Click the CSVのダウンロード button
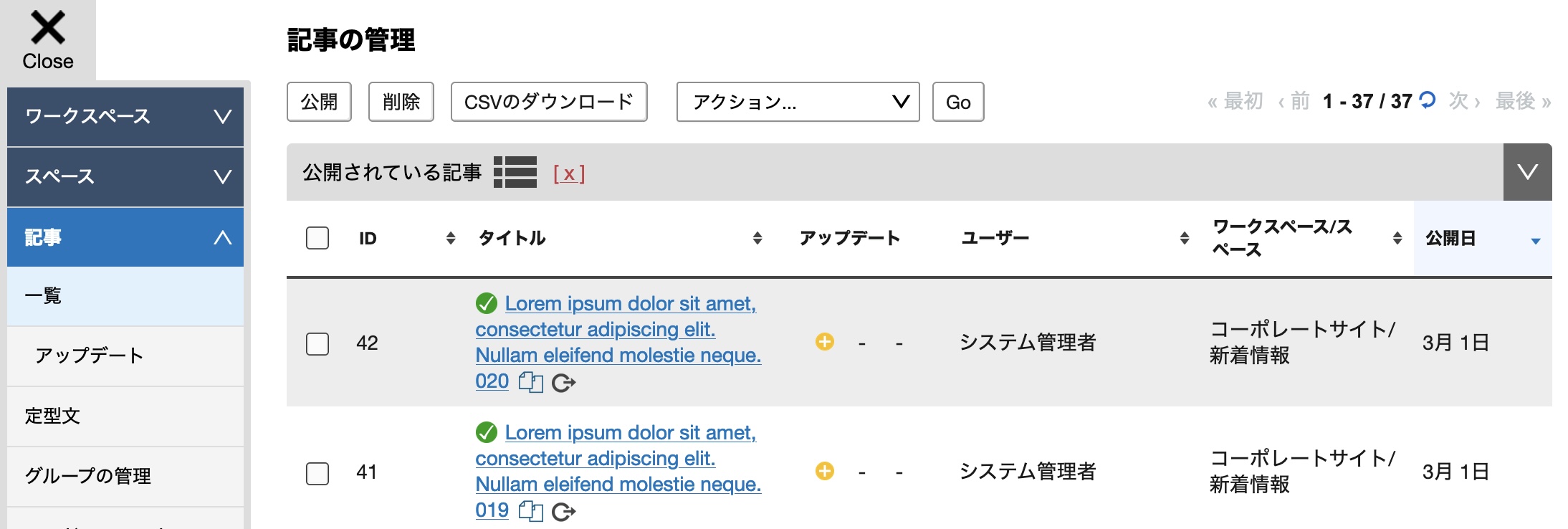 click(549, 102)
